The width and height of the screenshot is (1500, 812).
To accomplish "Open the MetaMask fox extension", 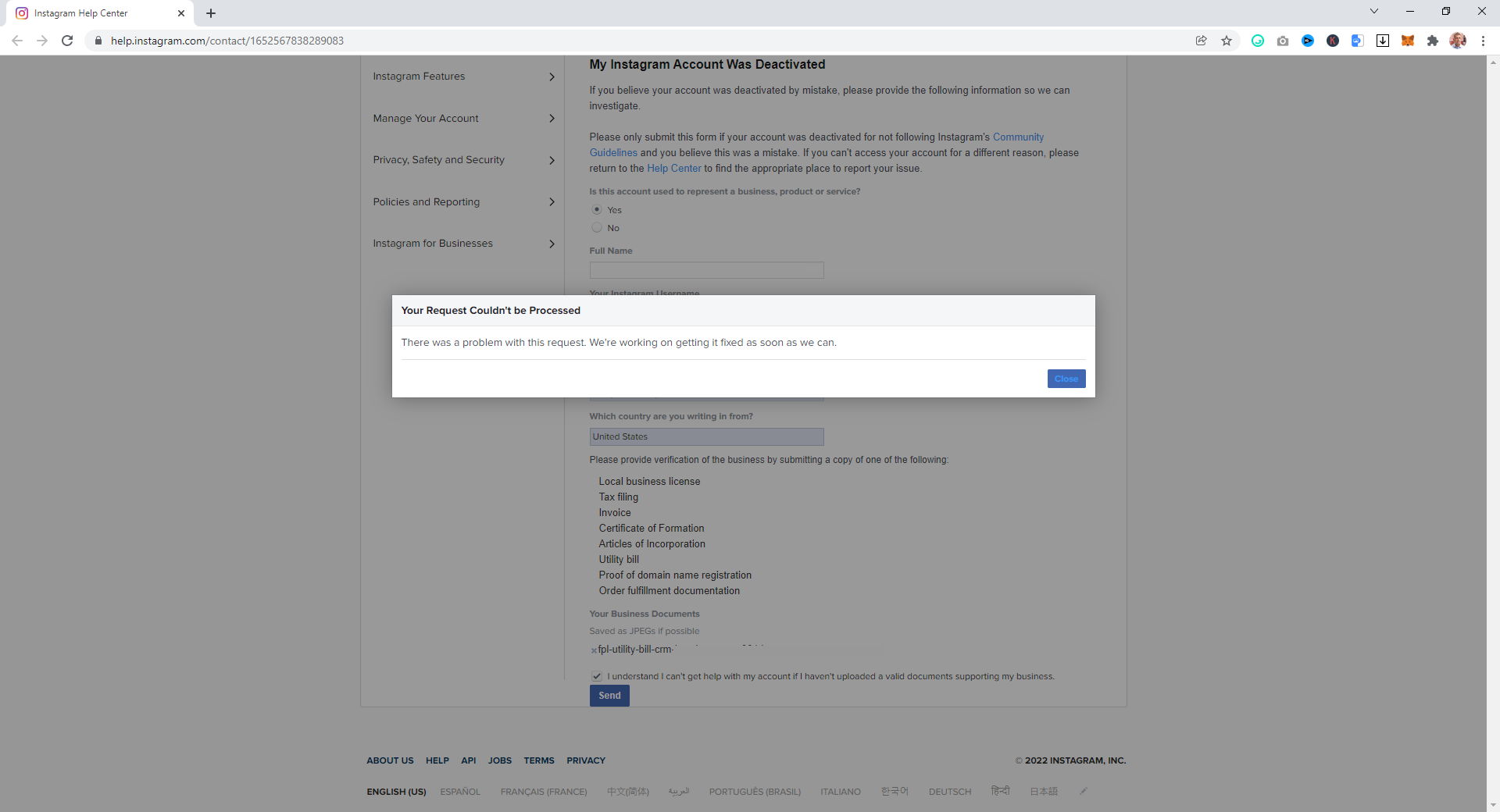I will tap(1408, 41).
